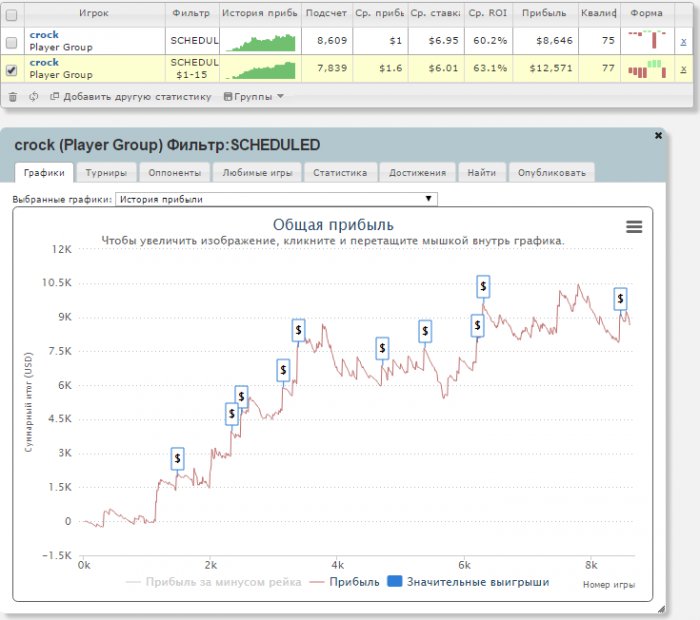
Task: Click the $ marker at 9K near 6.2k games
Action: tap(477, 325)
